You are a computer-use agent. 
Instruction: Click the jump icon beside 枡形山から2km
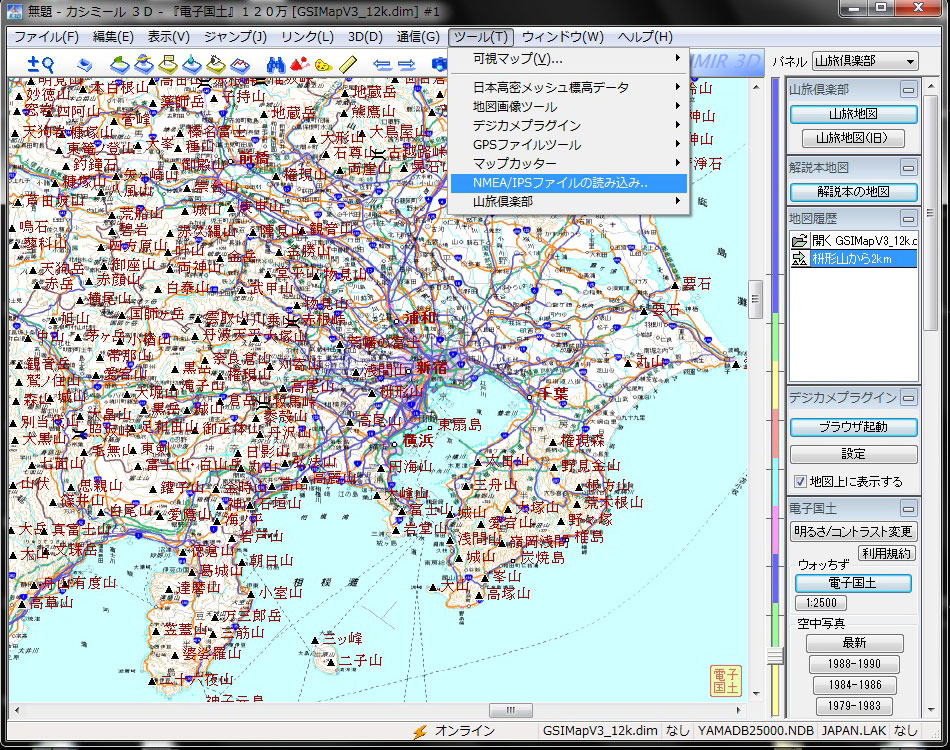[800, 259]
